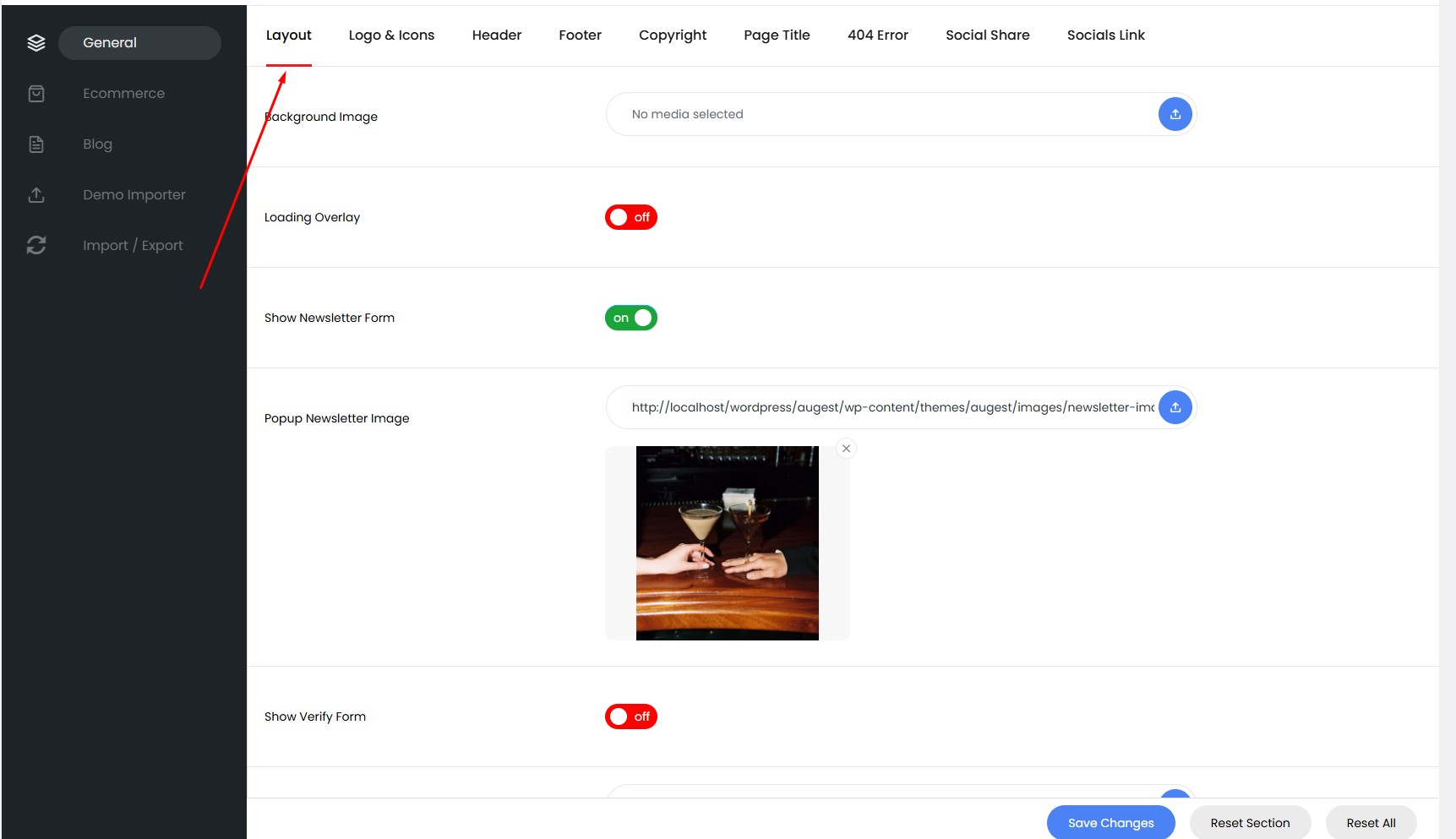This screenshot has height=839, width=1456.
Task: Click the Import / Export sync icon
Action: point(36,245)
